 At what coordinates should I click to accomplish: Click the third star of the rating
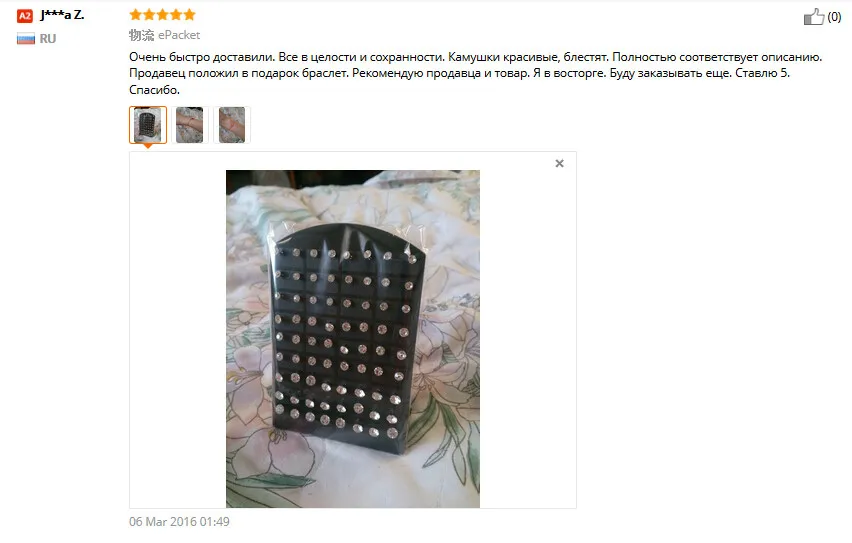162,15
